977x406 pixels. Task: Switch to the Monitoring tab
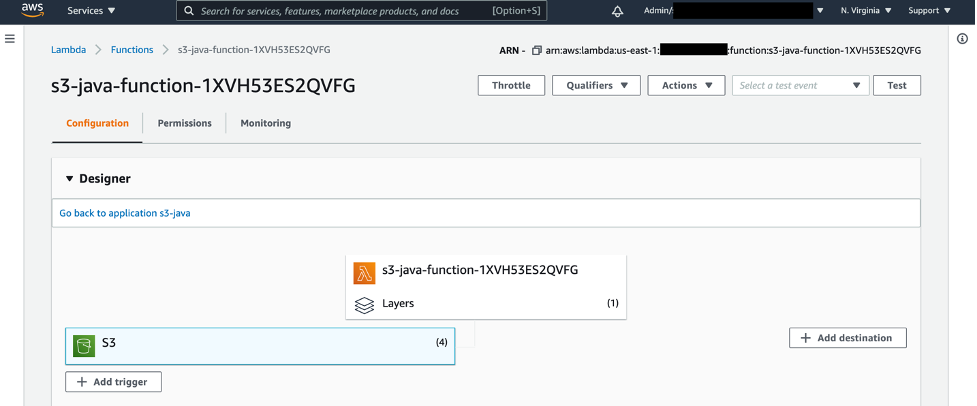[265, 123]
